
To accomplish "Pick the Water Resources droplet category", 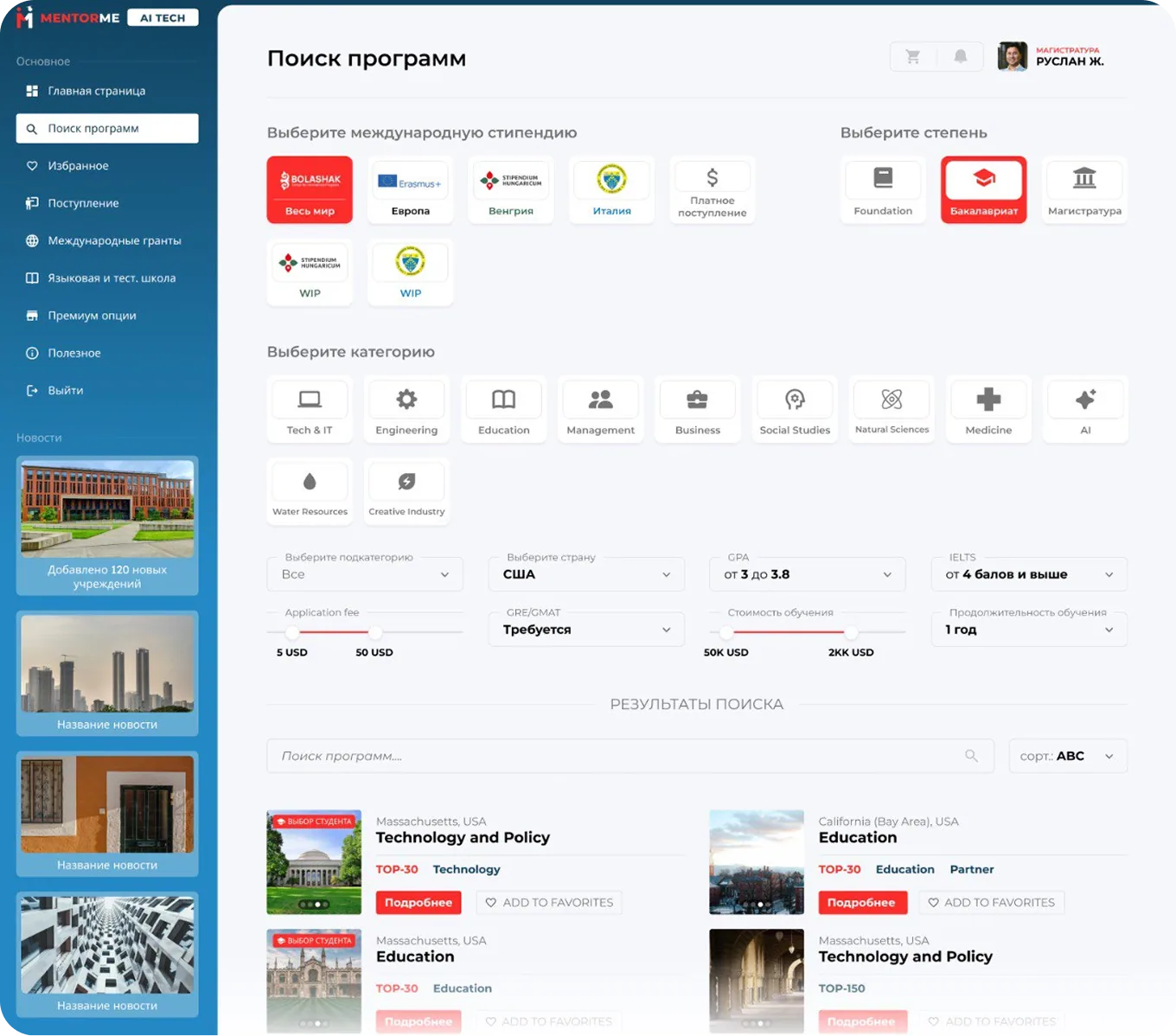I will (310, 490).
